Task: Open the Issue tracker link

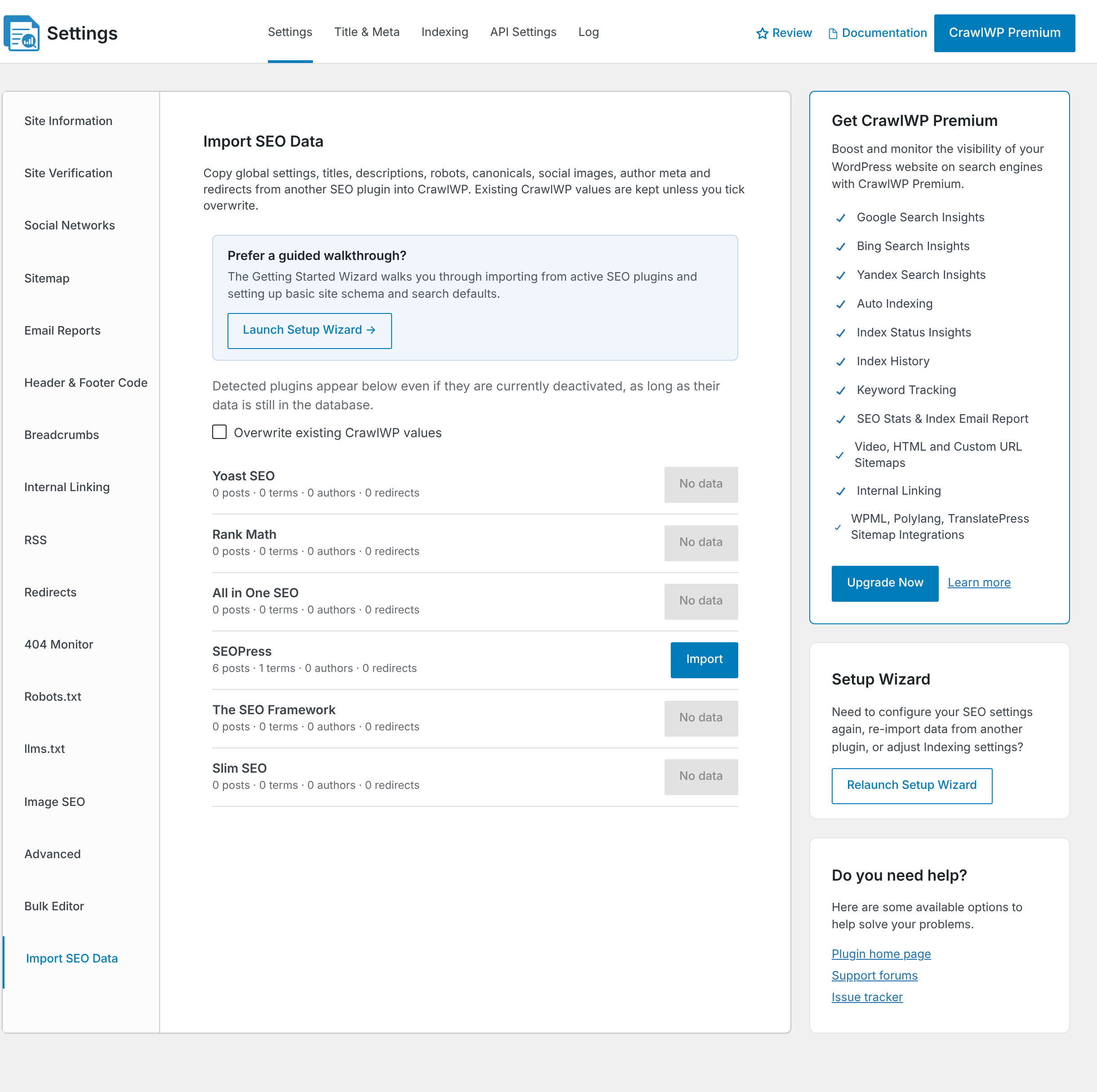Action: point(867,997)
